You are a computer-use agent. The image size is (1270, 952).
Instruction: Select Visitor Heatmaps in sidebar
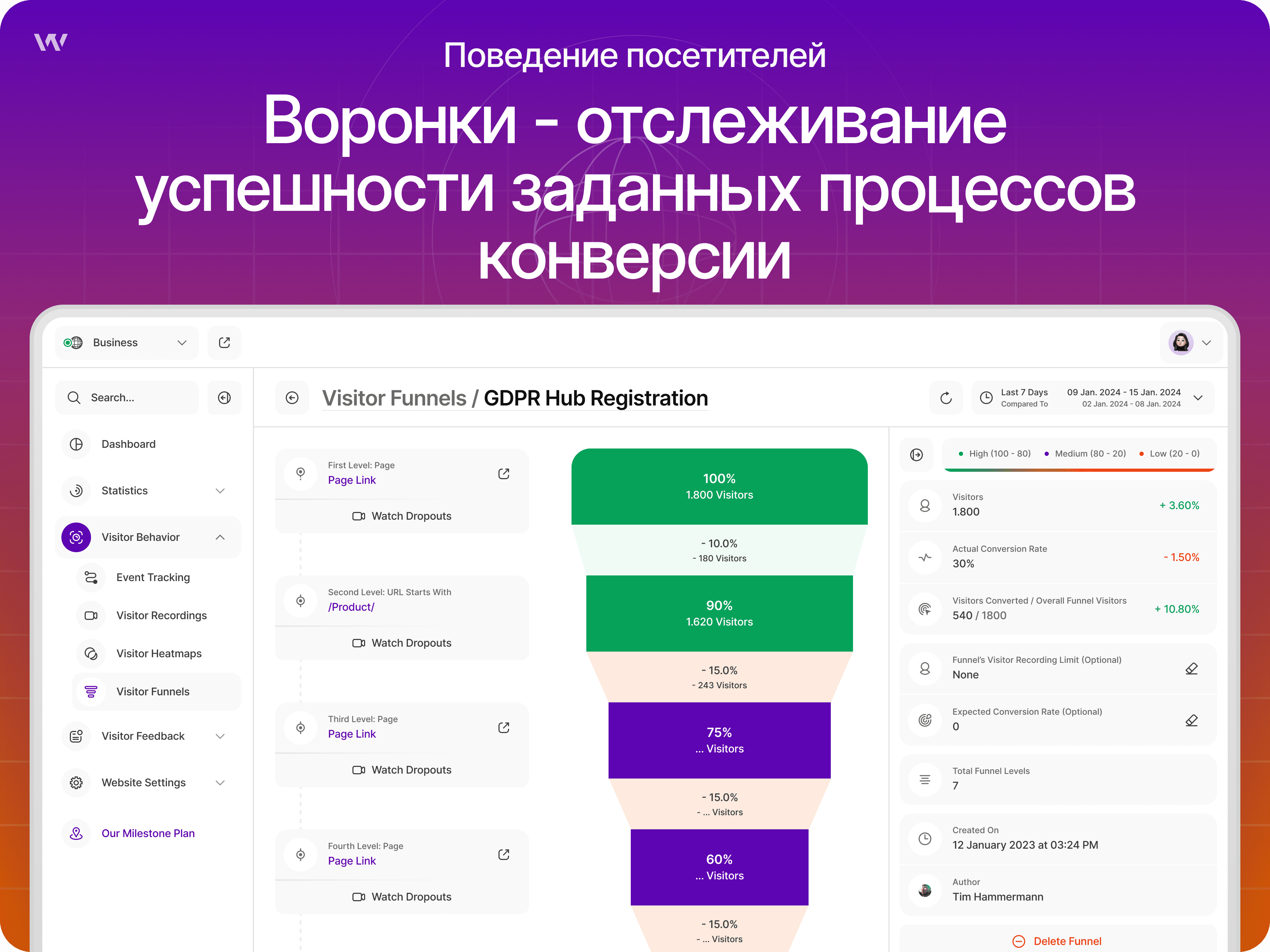click(x=156, y=654)
